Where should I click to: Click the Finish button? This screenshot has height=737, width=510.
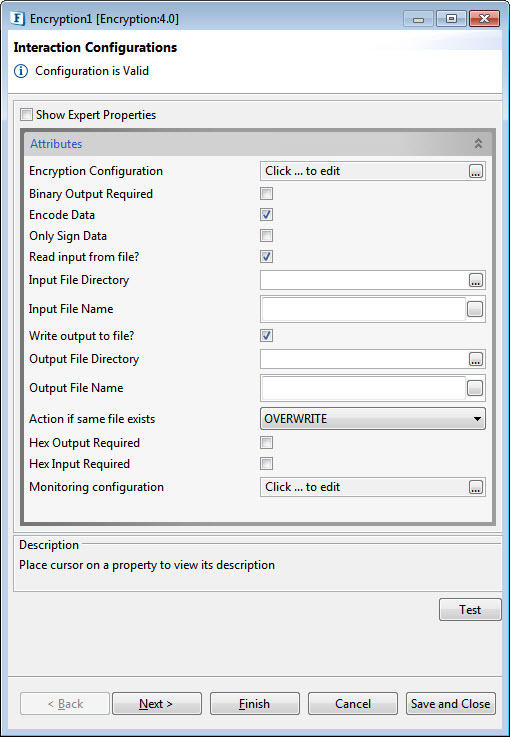[x=254, y=704]
